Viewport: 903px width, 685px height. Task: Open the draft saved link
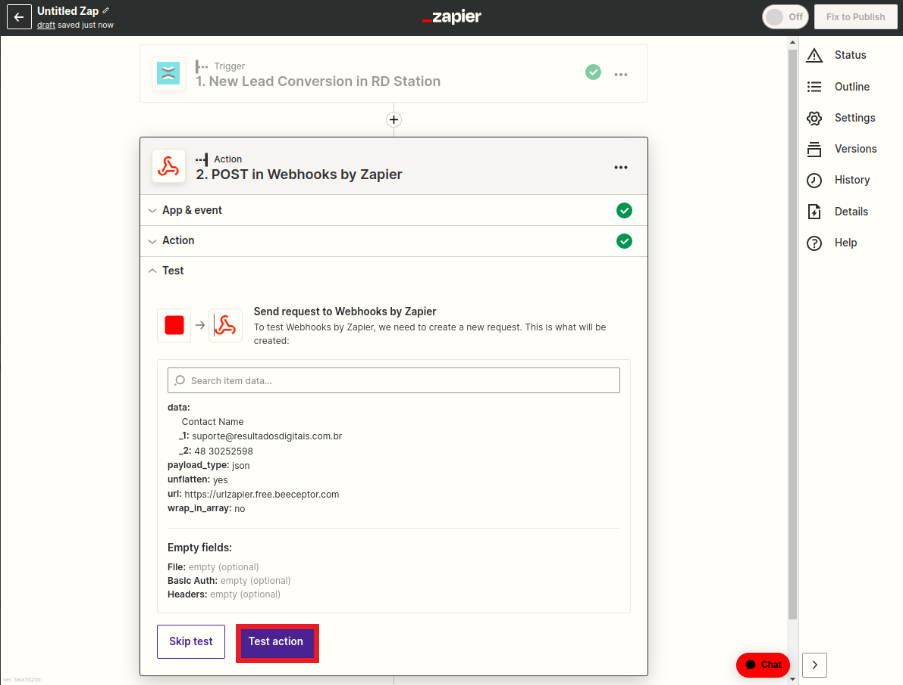(44, 24)
